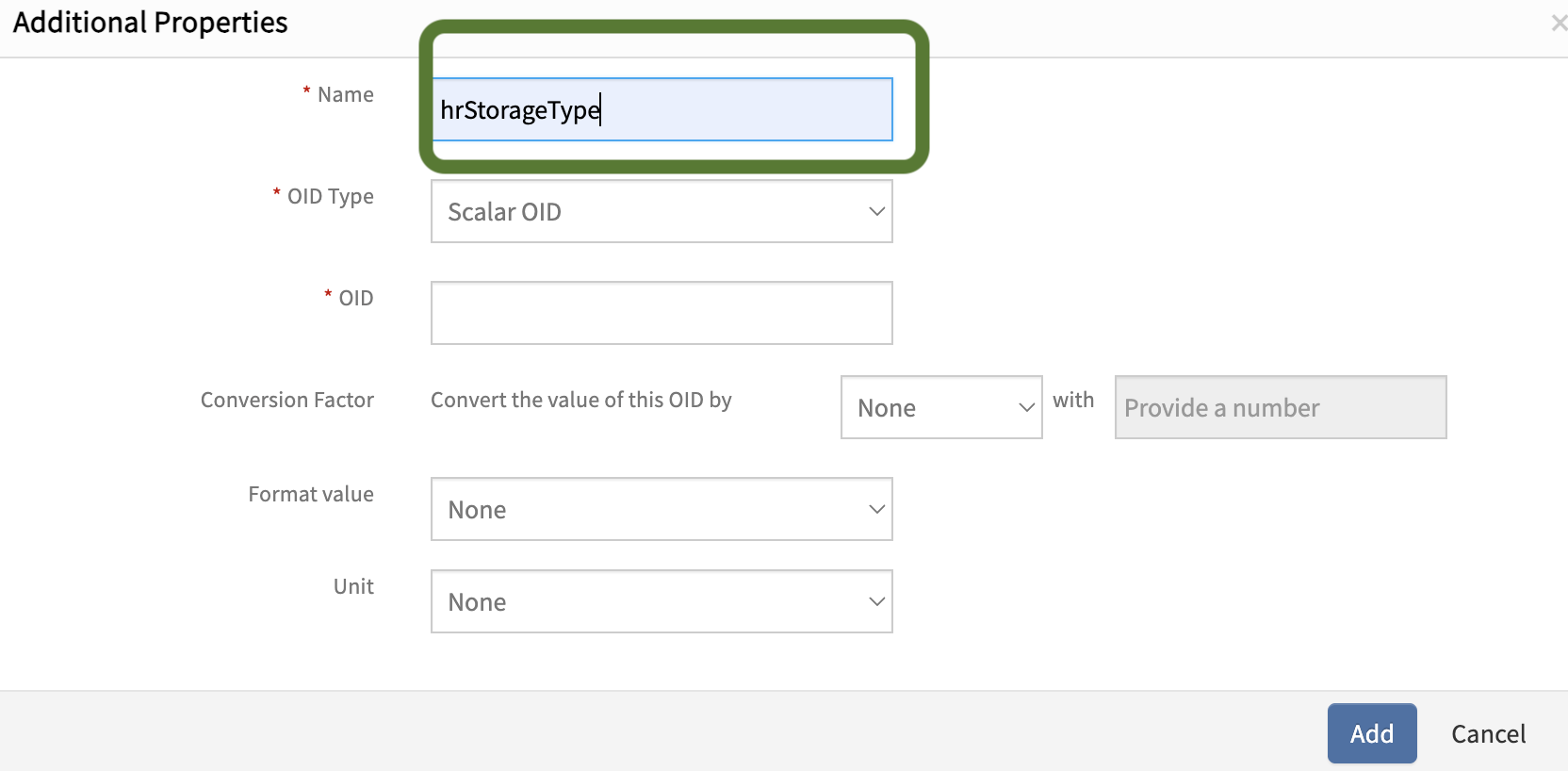Expand the Conversion Factor operation dropdown
The width and height of the screenshot is (1568, 771).
(x=940, y=407)
